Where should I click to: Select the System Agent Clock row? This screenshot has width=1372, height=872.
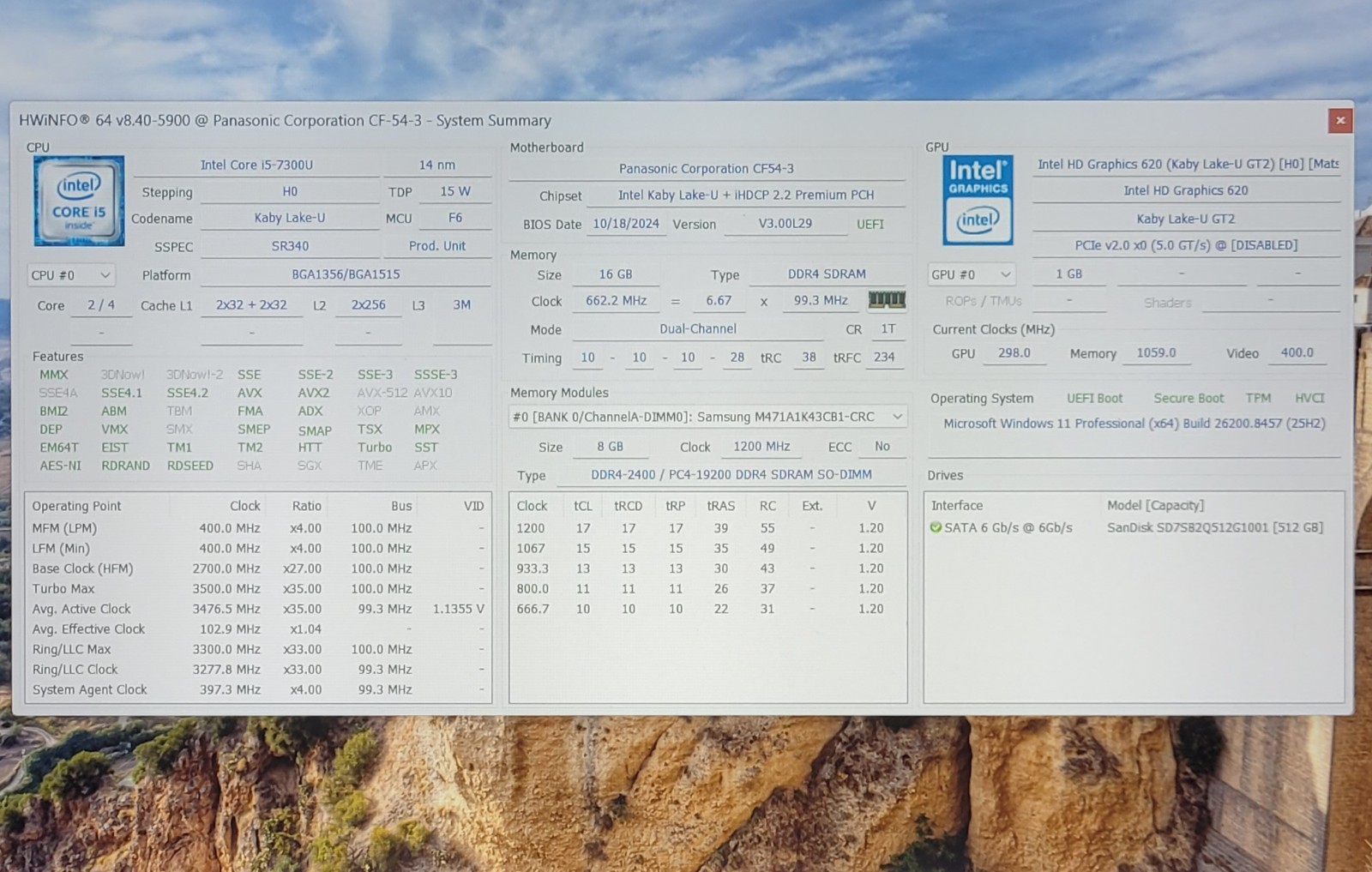[x=258, y=689]
